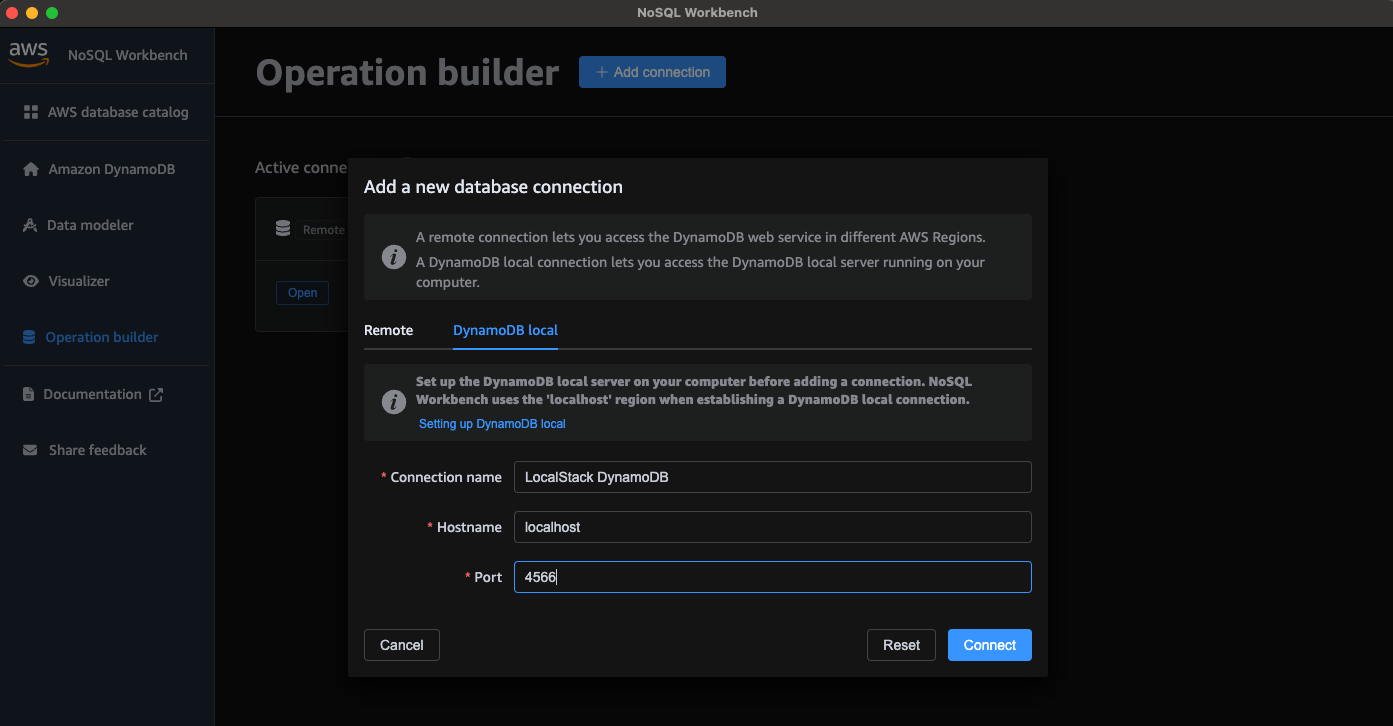Open the Setting up DynamoDB local link

(x=492, y=424)
